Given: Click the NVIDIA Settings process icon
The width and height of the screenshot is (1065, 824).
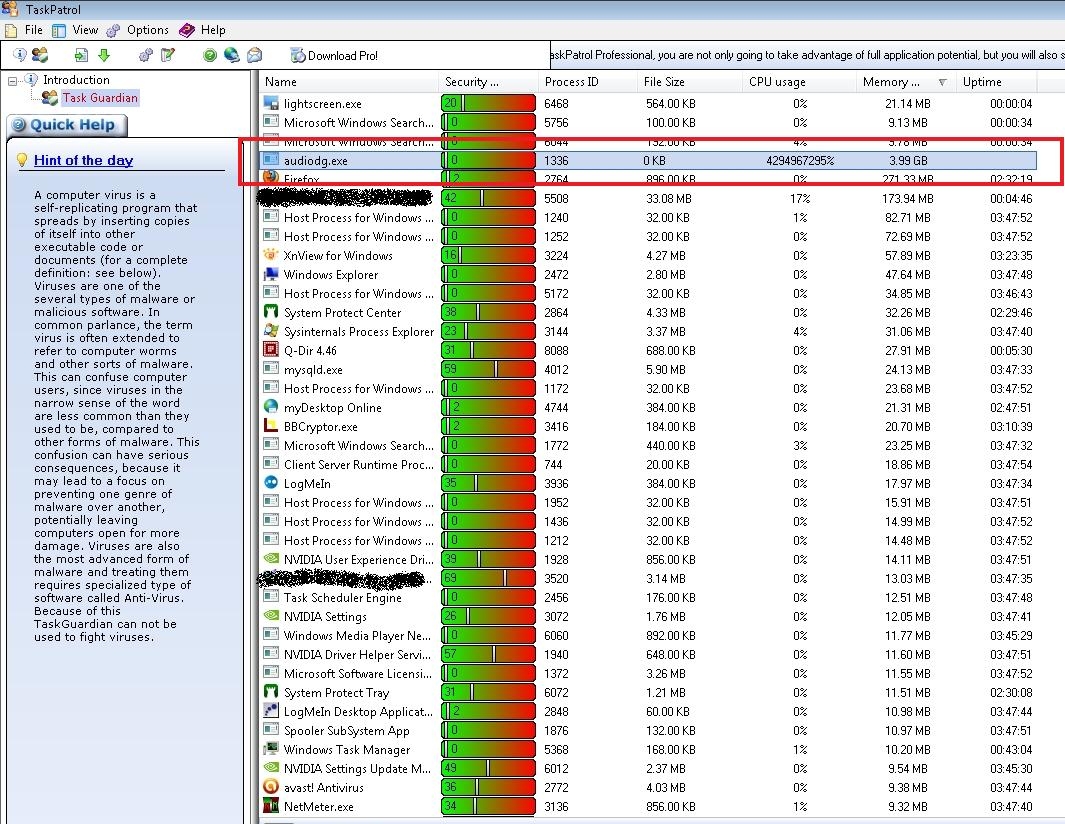Looking at the screenshot, I should click(271, 617).
